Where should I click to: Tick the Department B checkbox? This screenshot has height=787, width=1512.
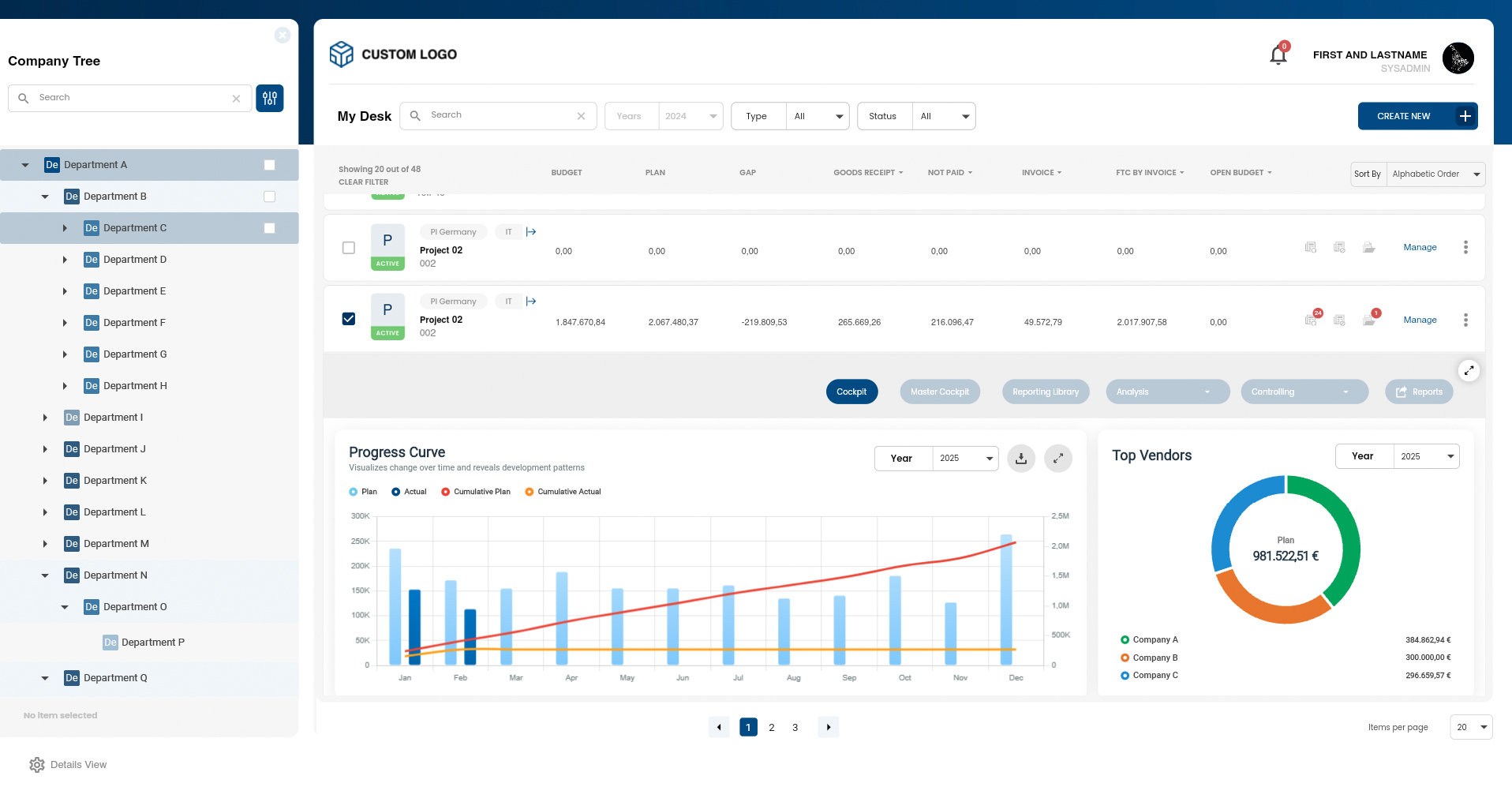[270, 197]
